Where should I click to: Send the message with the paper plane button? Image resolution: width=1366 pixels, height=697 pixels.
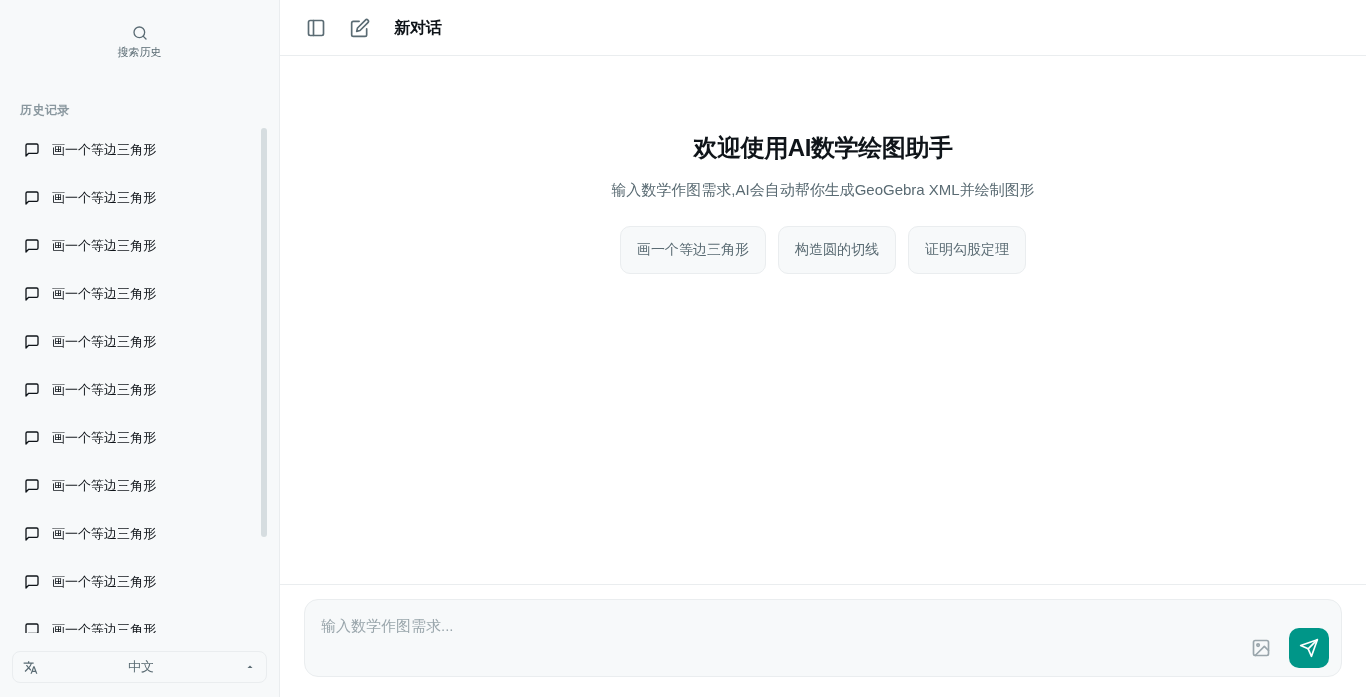point(1309,648)
